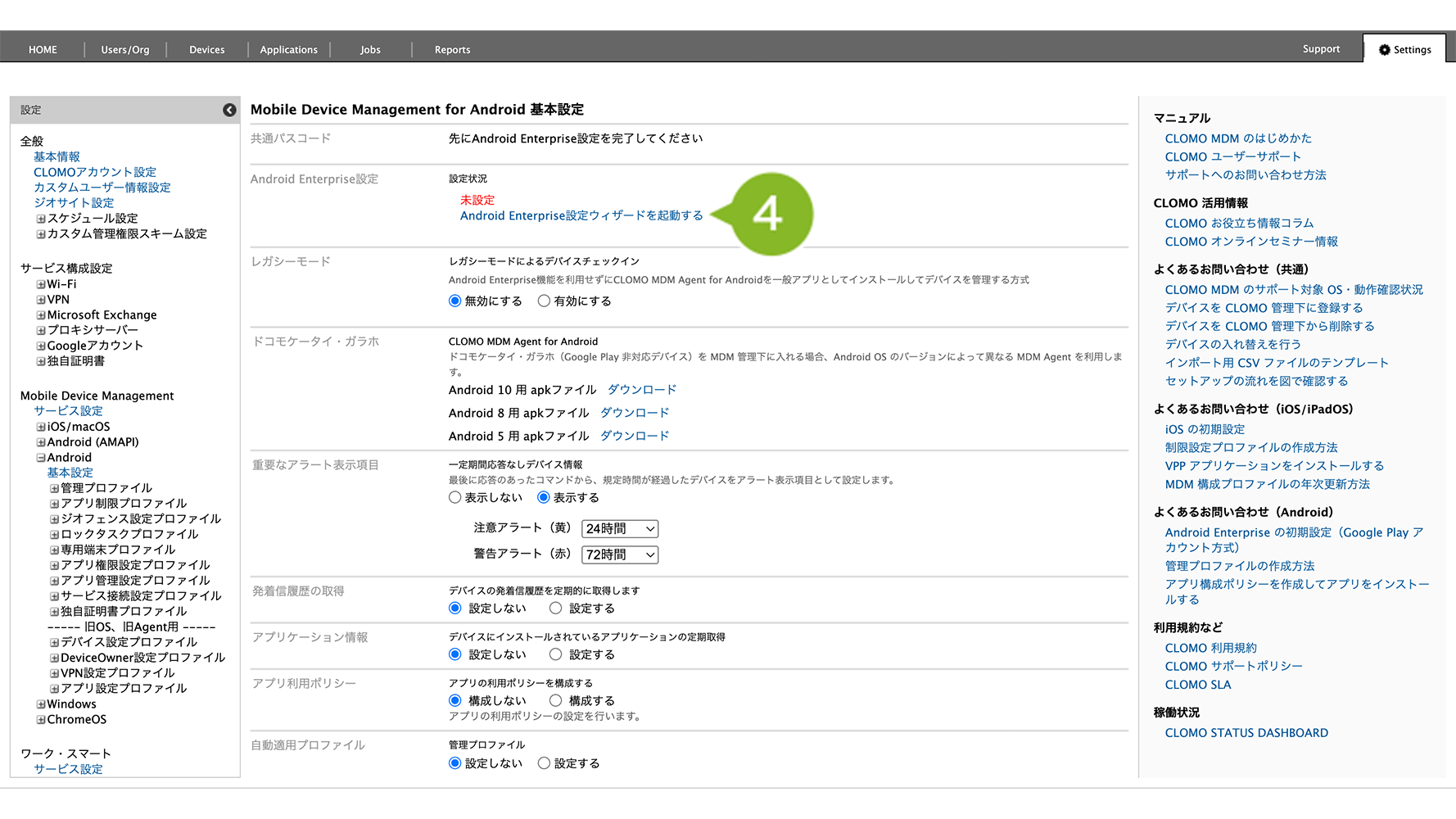Expand Android (AMAPI) tree node
The height and width of the screenshot is (819, 1456).
point(41,442)
